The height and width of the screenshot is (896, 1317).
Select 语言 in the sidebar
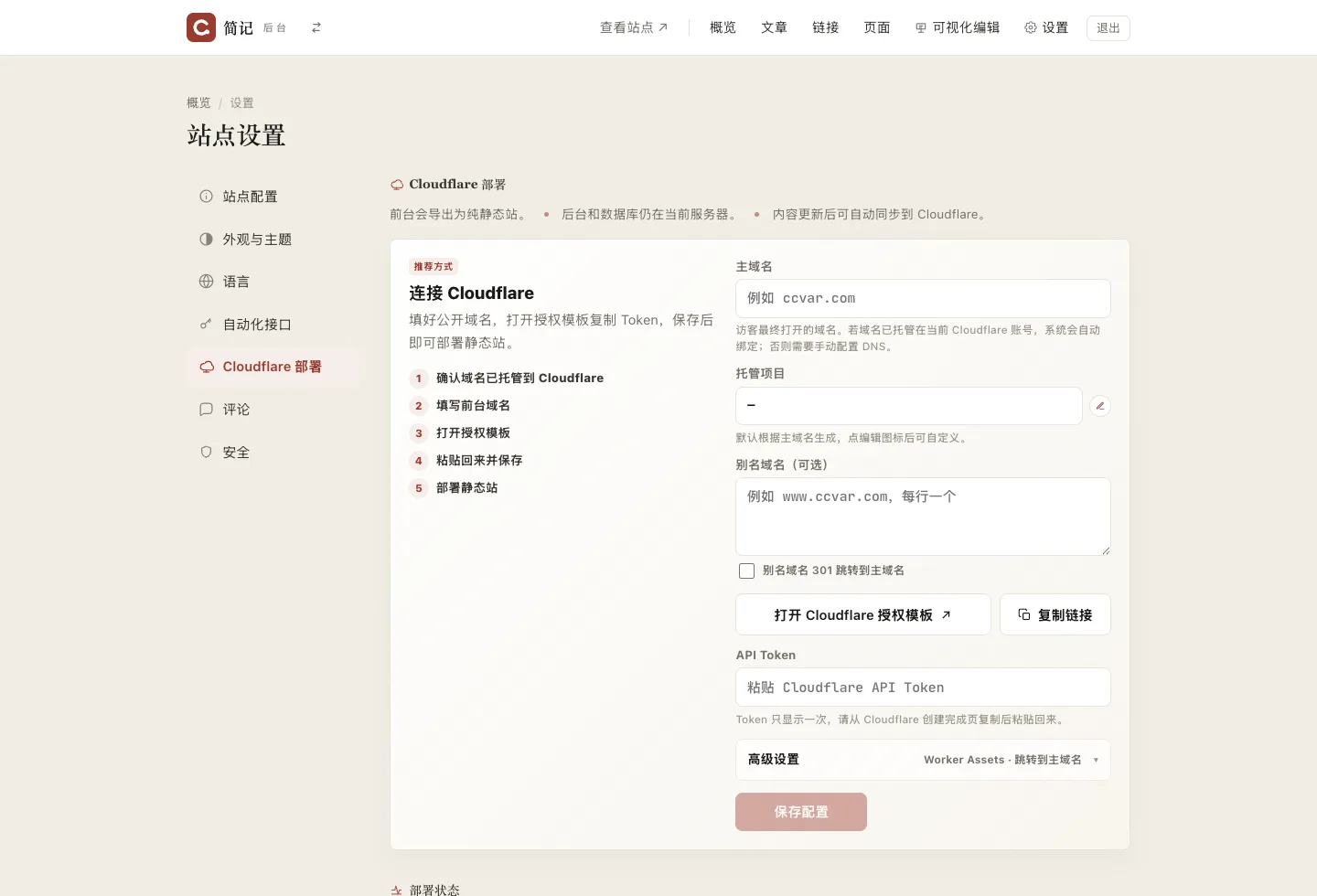click(x=274, y=282)
